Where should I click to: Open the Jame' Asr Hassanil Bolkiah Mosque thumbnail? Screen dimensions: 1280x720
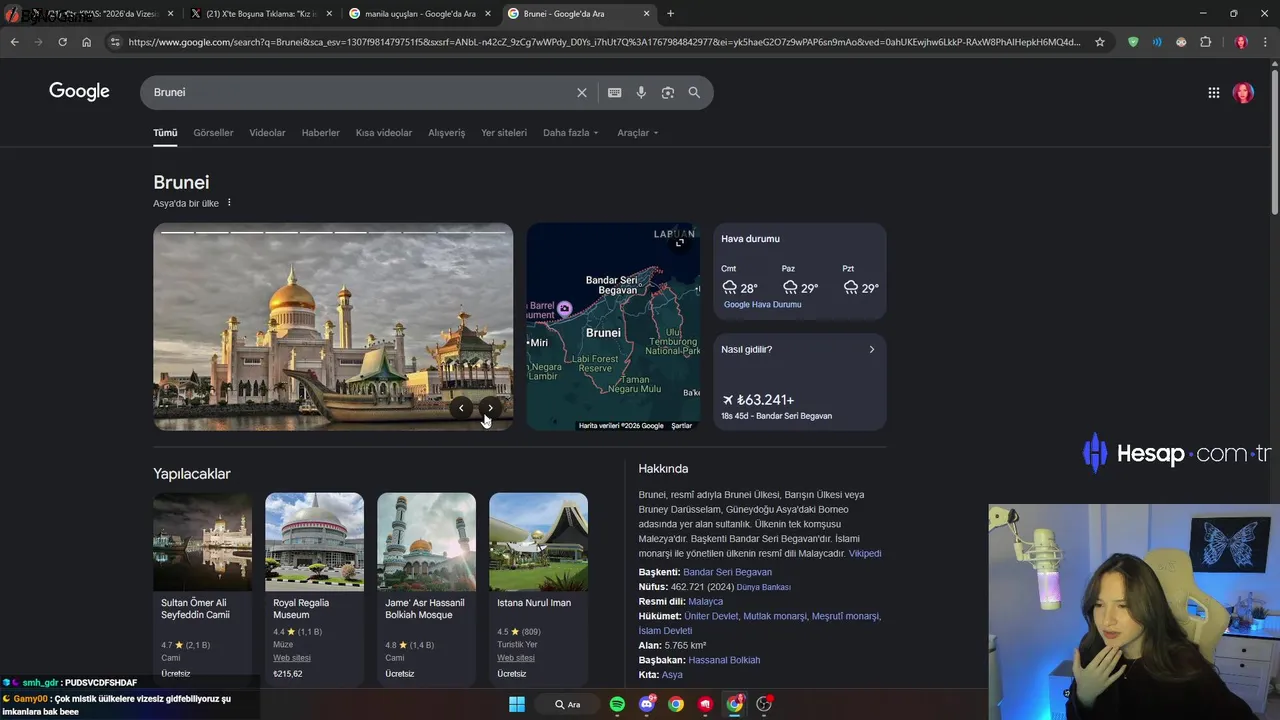coord(426,541)
